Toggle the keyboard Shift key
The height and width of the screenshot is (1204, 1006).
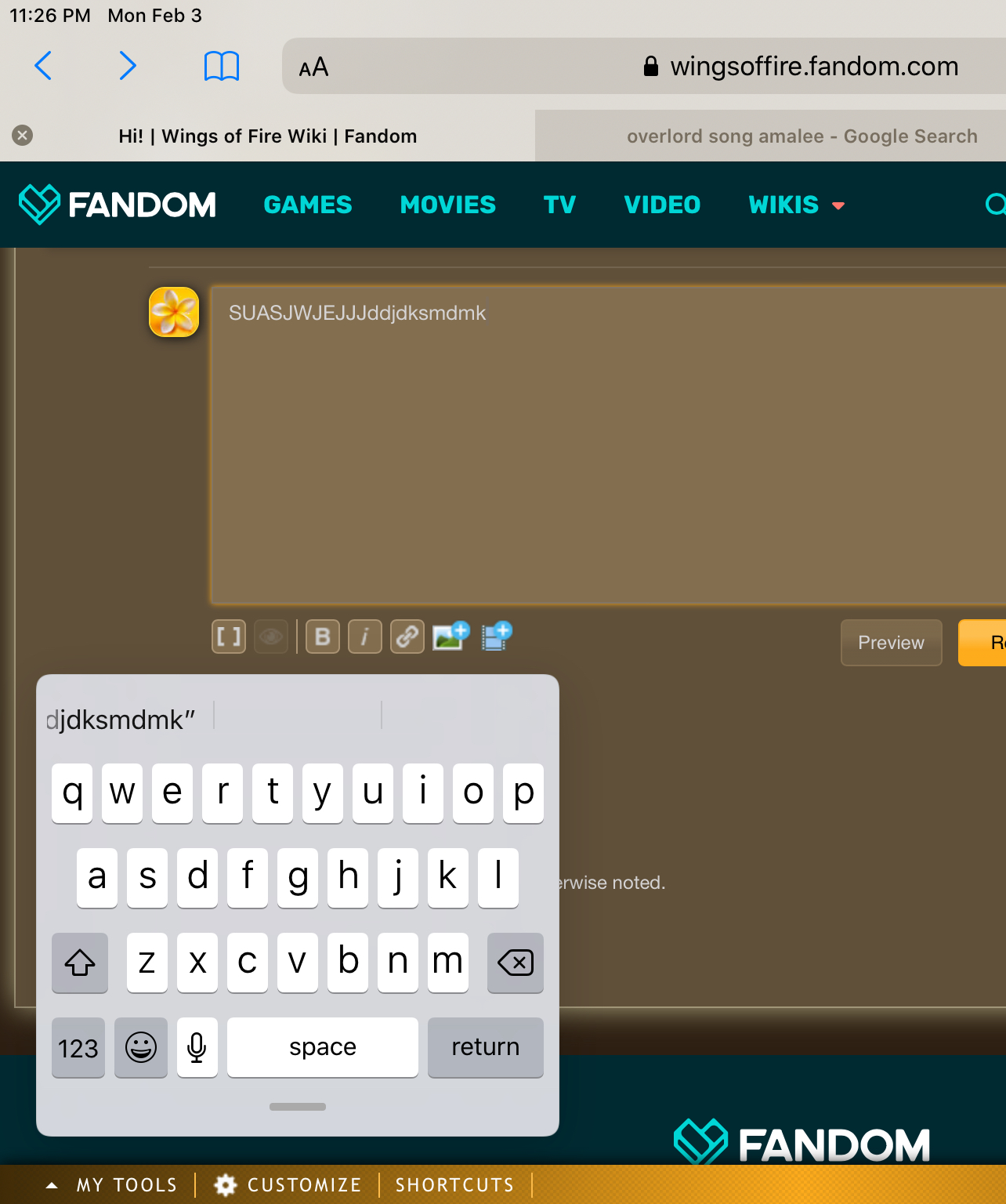[x=80, y=963]
